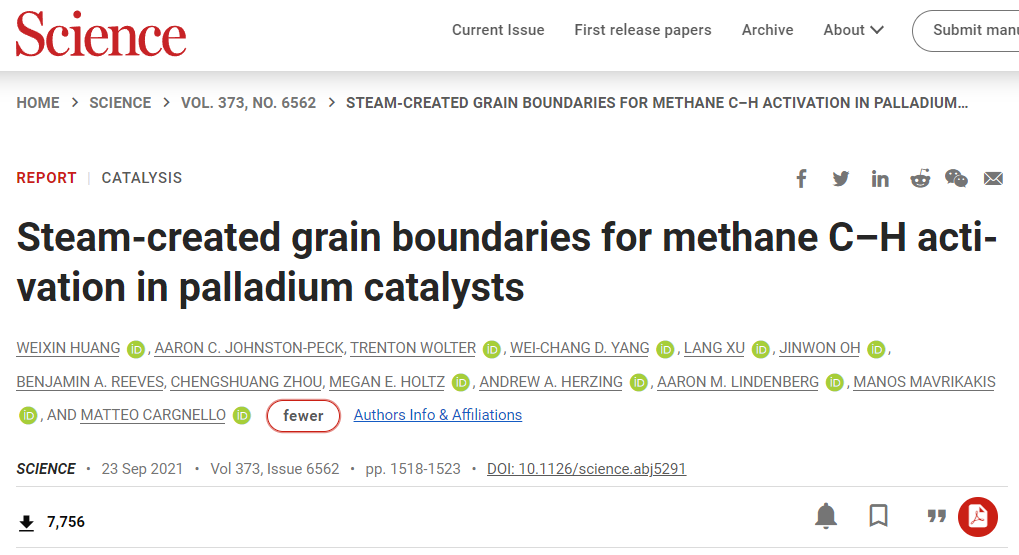This screenshot has height=555, width=1019.
Task: Share the article on Twitter
Action: [840, 179]
